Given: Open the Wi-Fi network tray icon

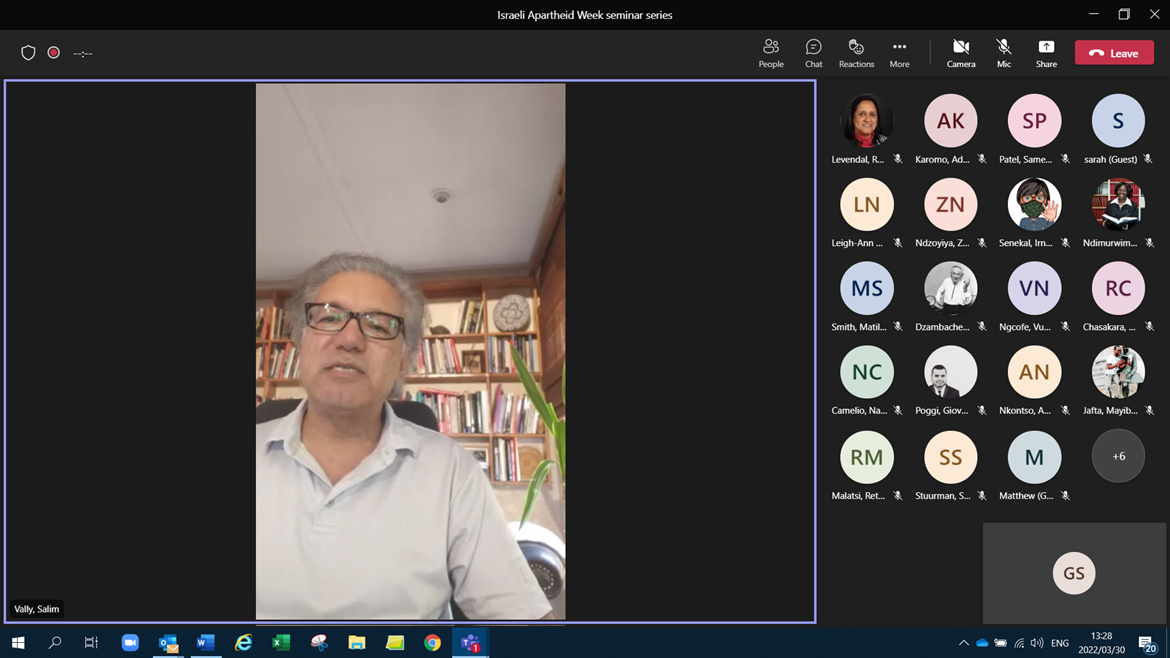Looking at the screenshot, I should pyautogui.click(x=1019, y=643).
